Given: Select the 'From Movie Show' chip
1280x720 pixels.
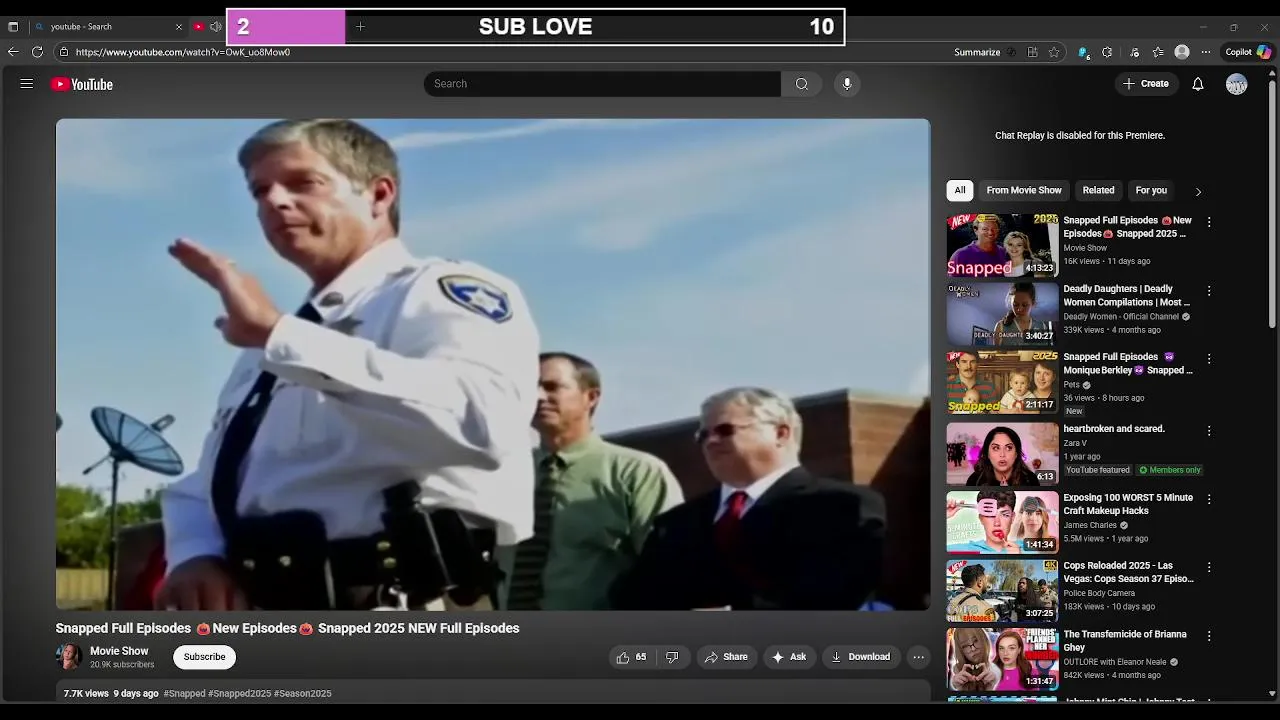Looking at the screenshot, I should click(x=1024, y=190).
